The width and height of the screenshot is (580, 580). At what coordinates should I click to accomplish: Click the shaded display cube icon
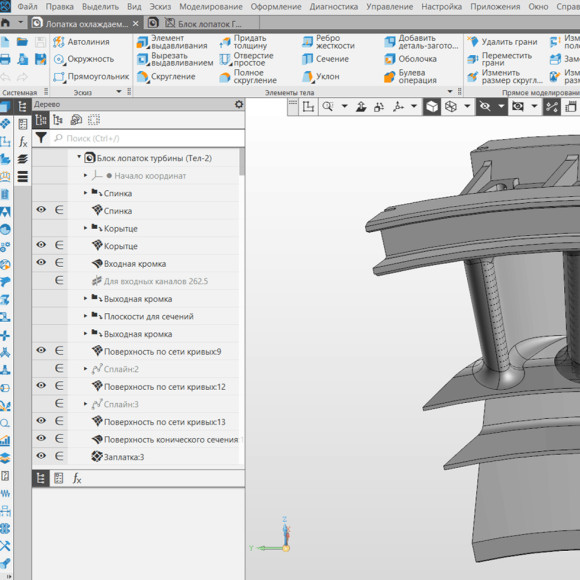click(x=432, y=107)
